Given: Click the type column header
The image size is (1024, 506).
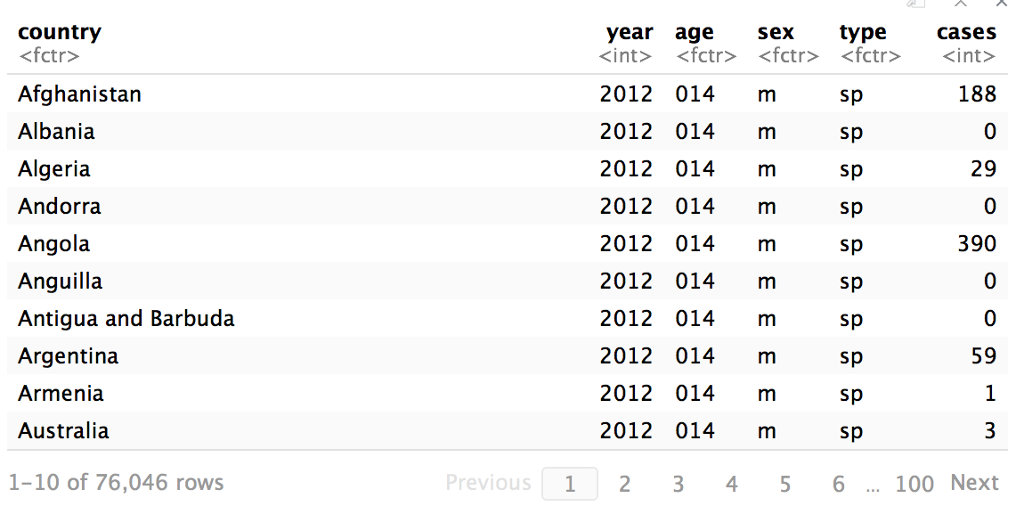Looking at the screenshot, I should pyautogui.click(x=863, y=32).
